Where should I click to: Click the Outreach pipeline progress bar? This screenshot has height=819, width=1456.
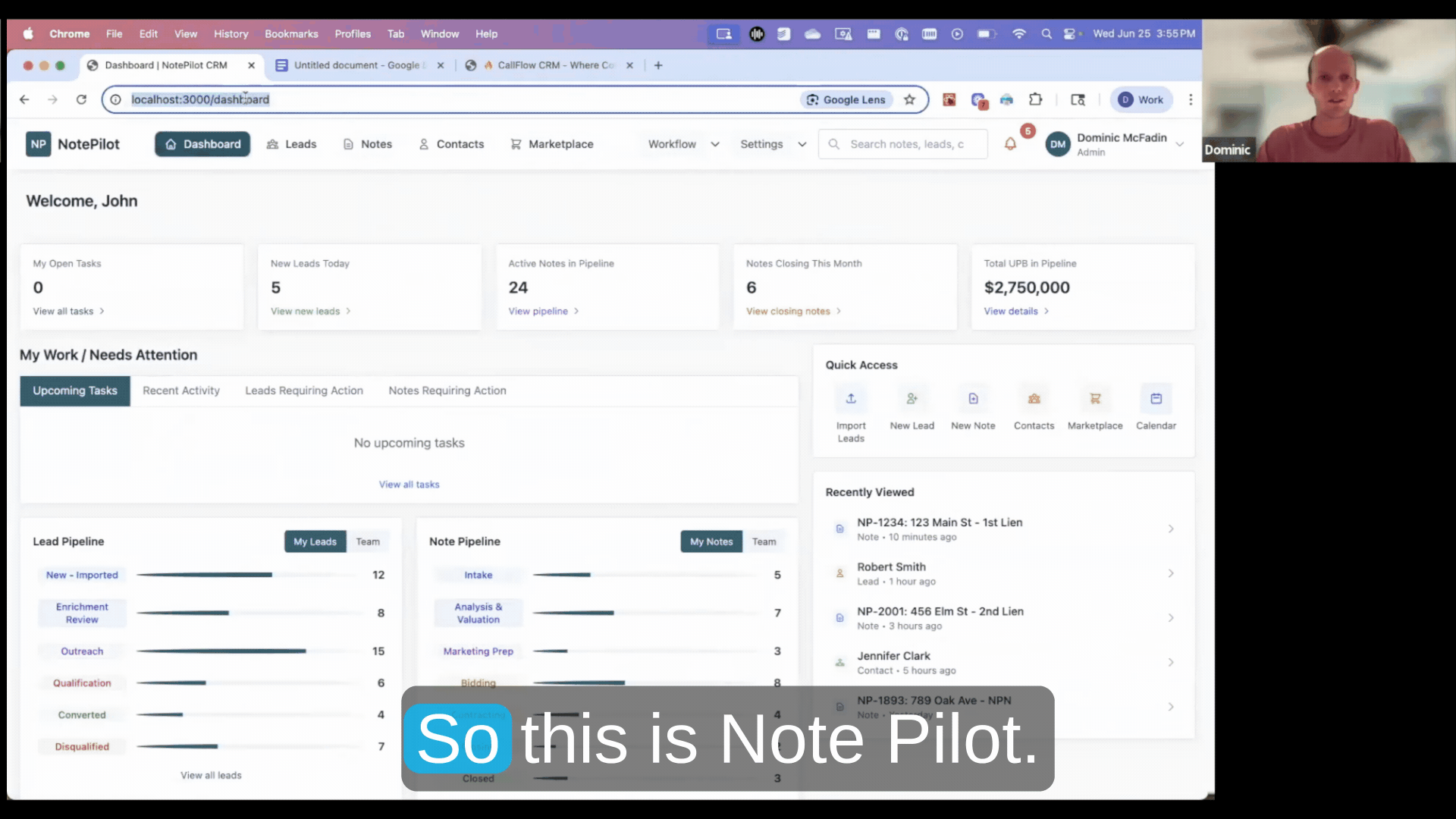click(x=221, y=651)
